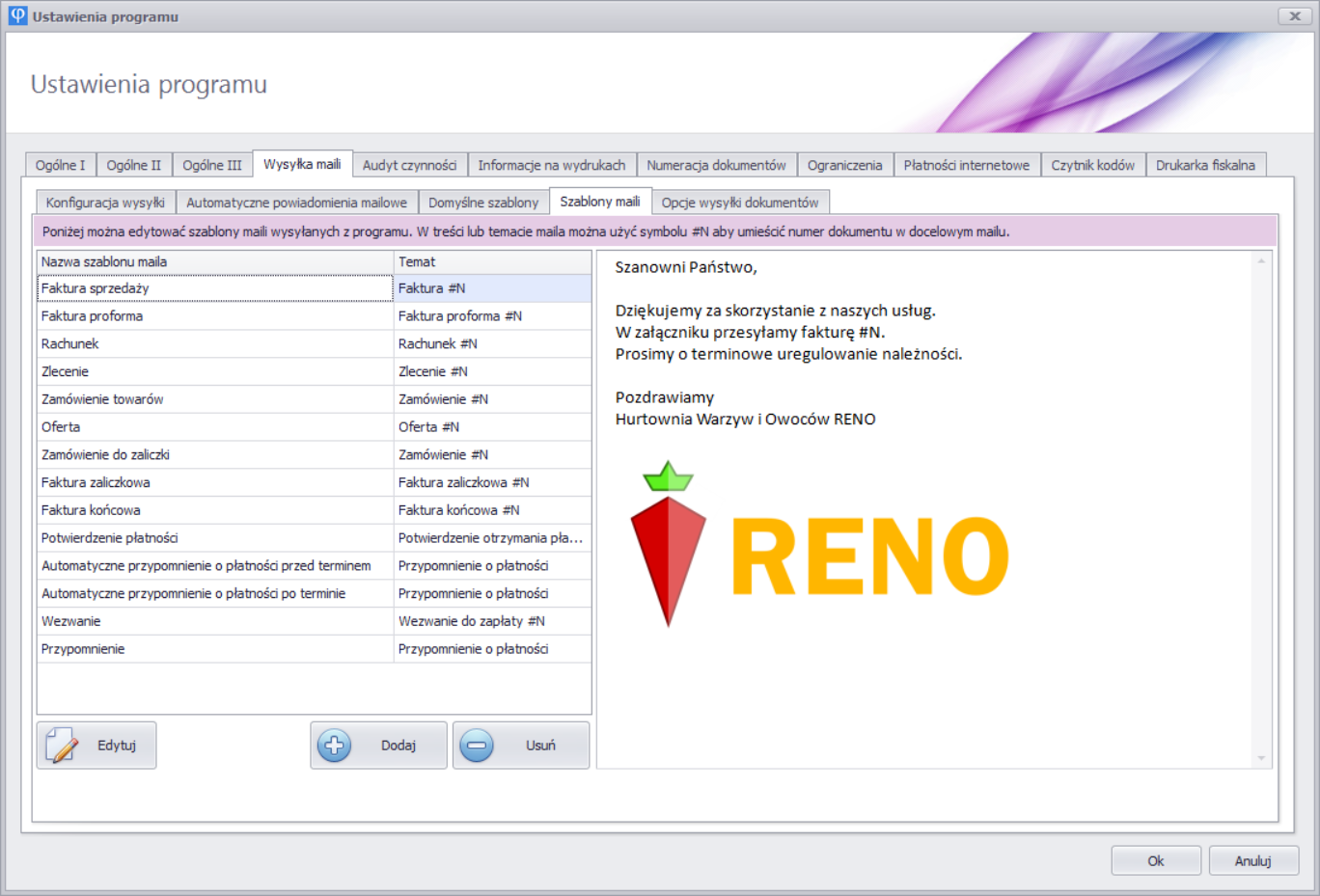Click the preview scrollbar down arrow

[x=1261, y=758]
